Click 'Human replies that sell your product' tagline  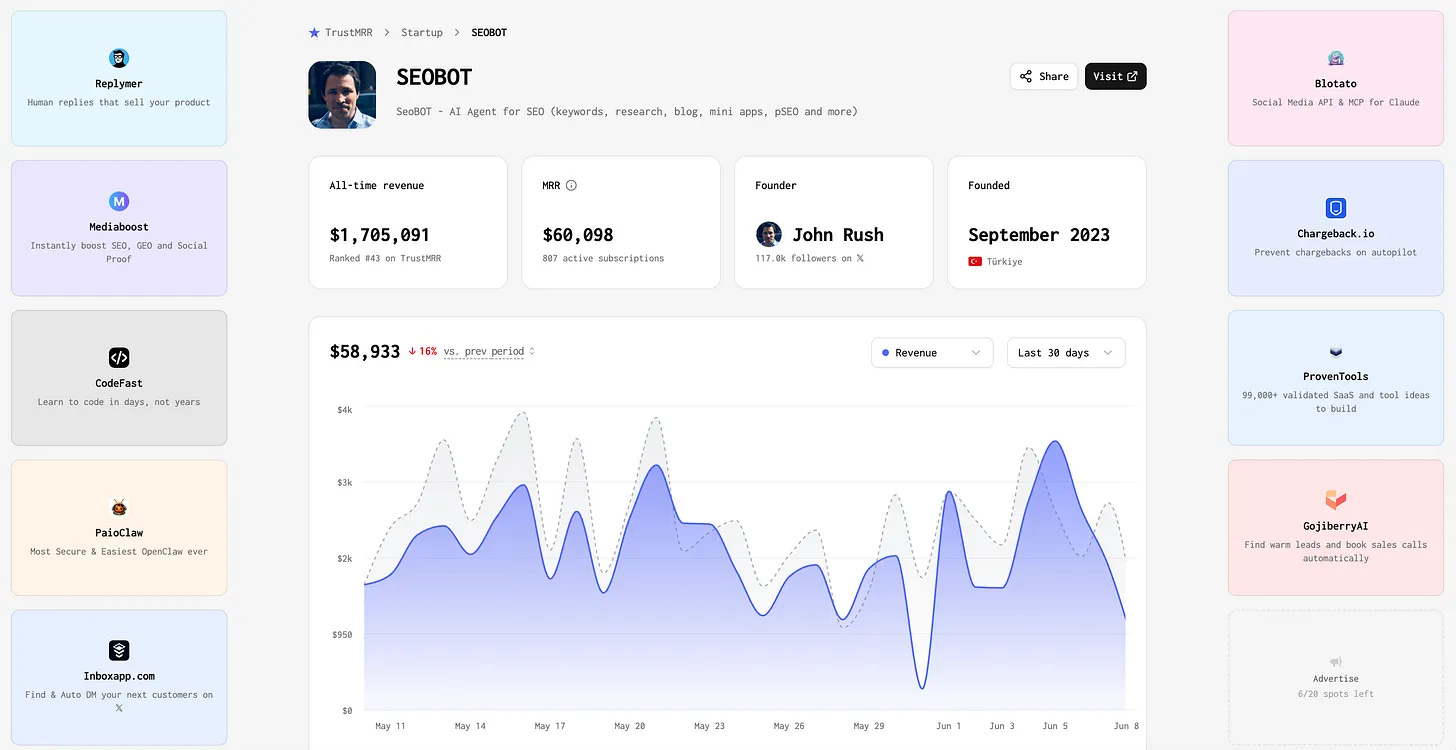coord(119,102)
